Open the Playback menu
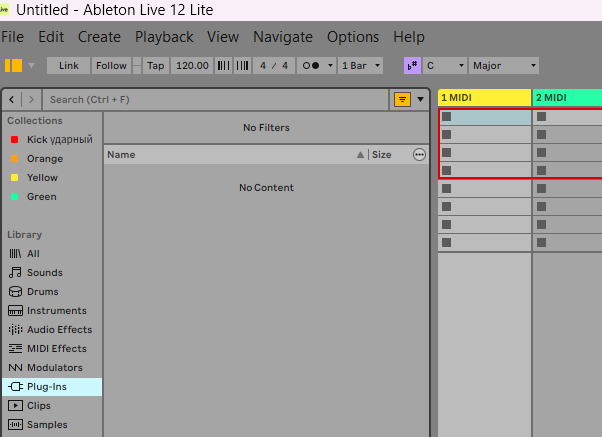 (x=164, y=37)
